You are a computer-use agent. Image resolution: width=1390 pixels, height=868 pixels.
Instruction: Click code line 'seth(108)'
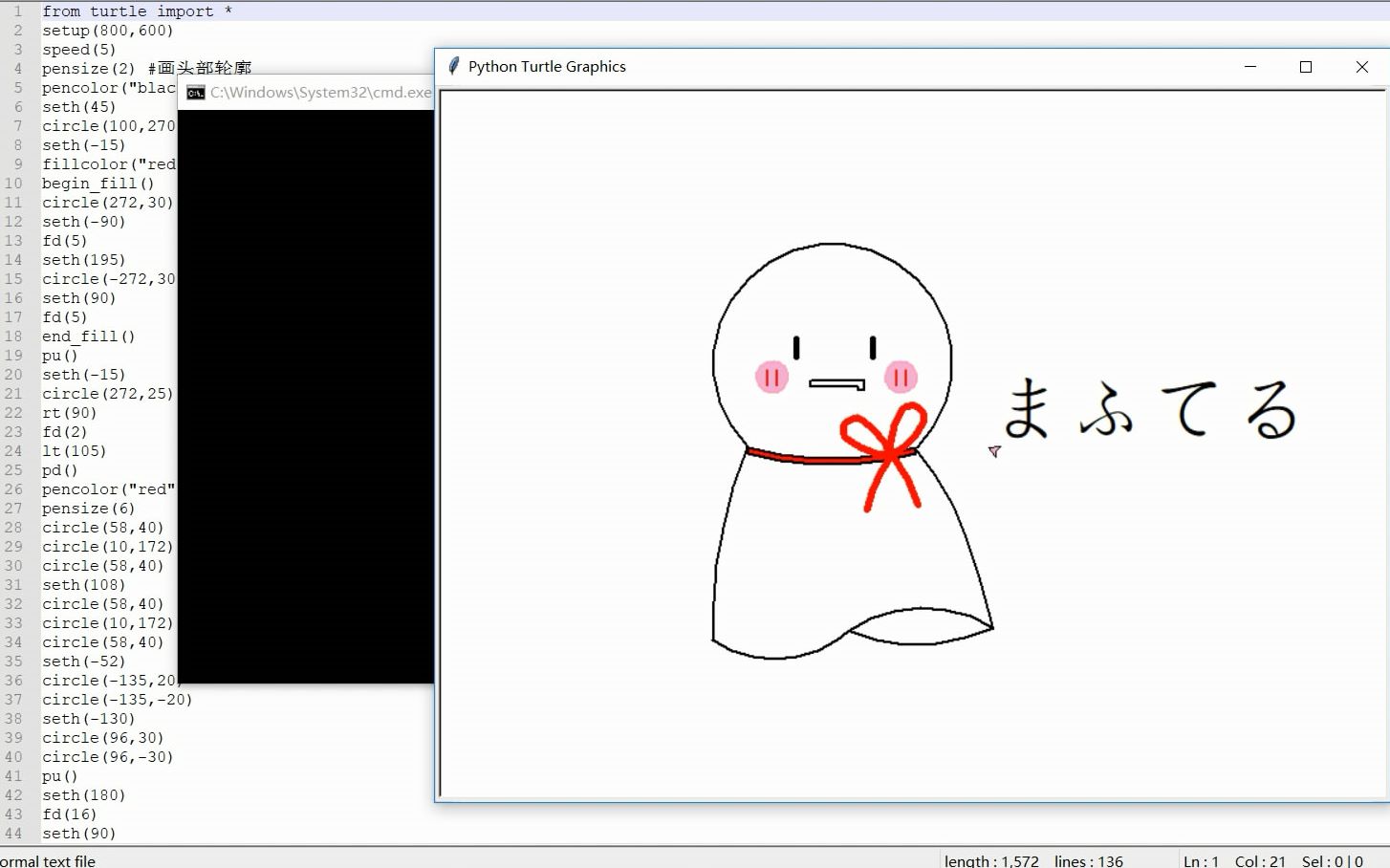[83, 585]
